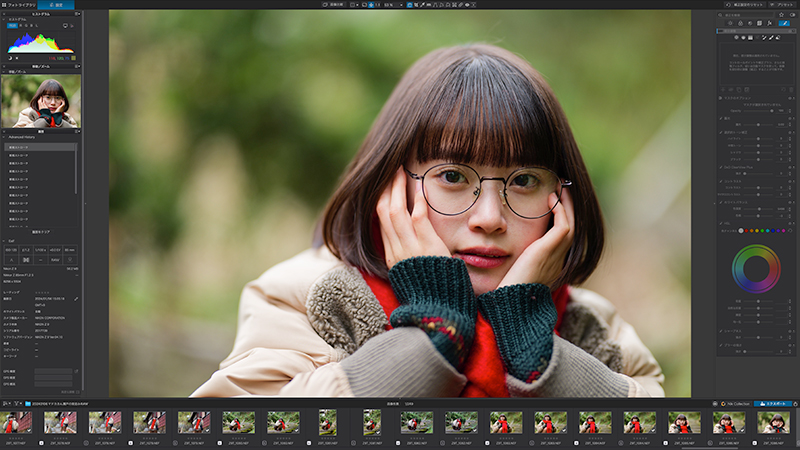
Task: Click the shadow clipping moon icon under histogram
Action: click(x=10, y=58)
